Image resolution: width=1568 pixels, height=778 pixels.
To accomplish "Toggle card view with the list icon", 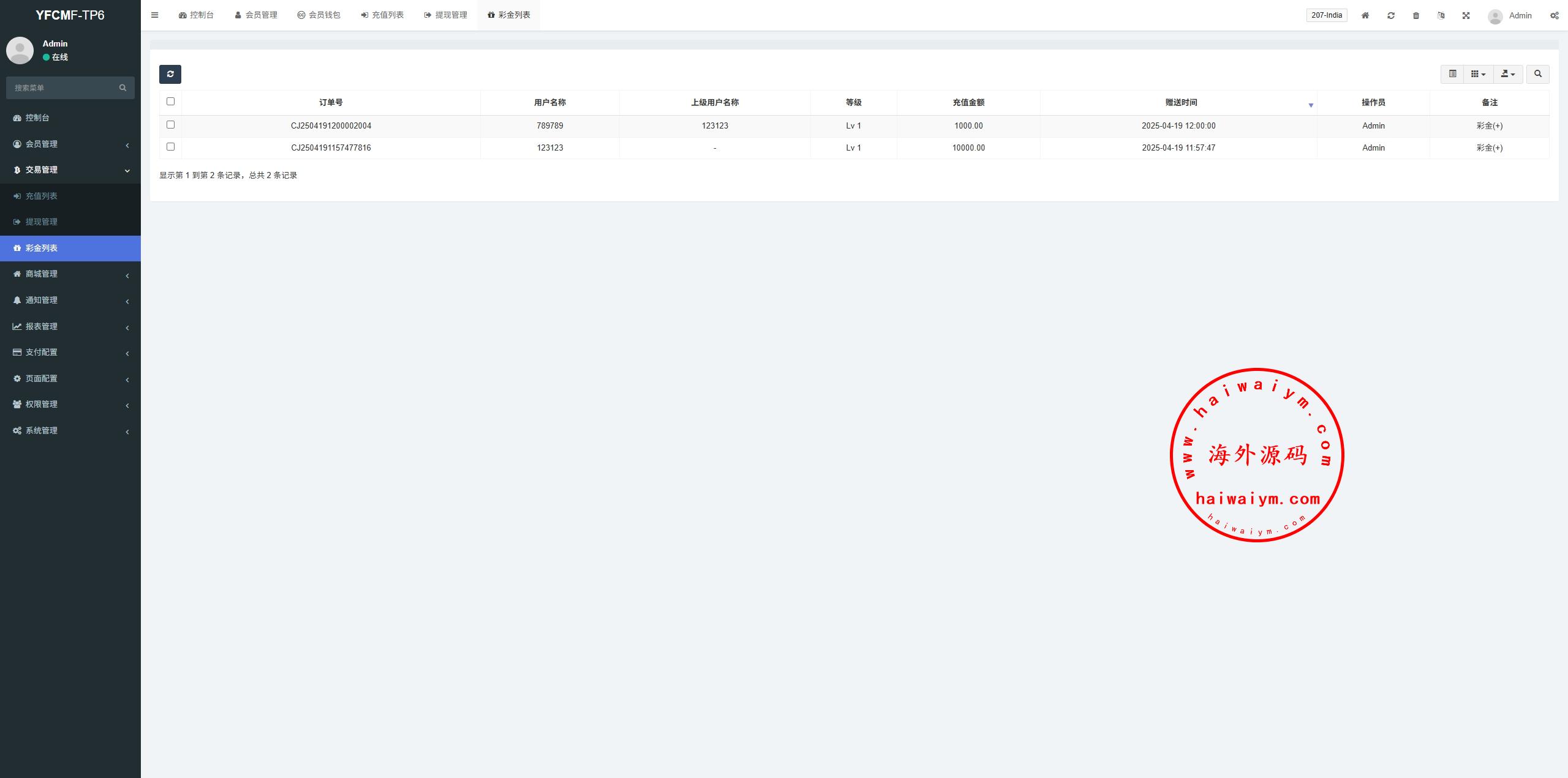I will [1452, 74].
